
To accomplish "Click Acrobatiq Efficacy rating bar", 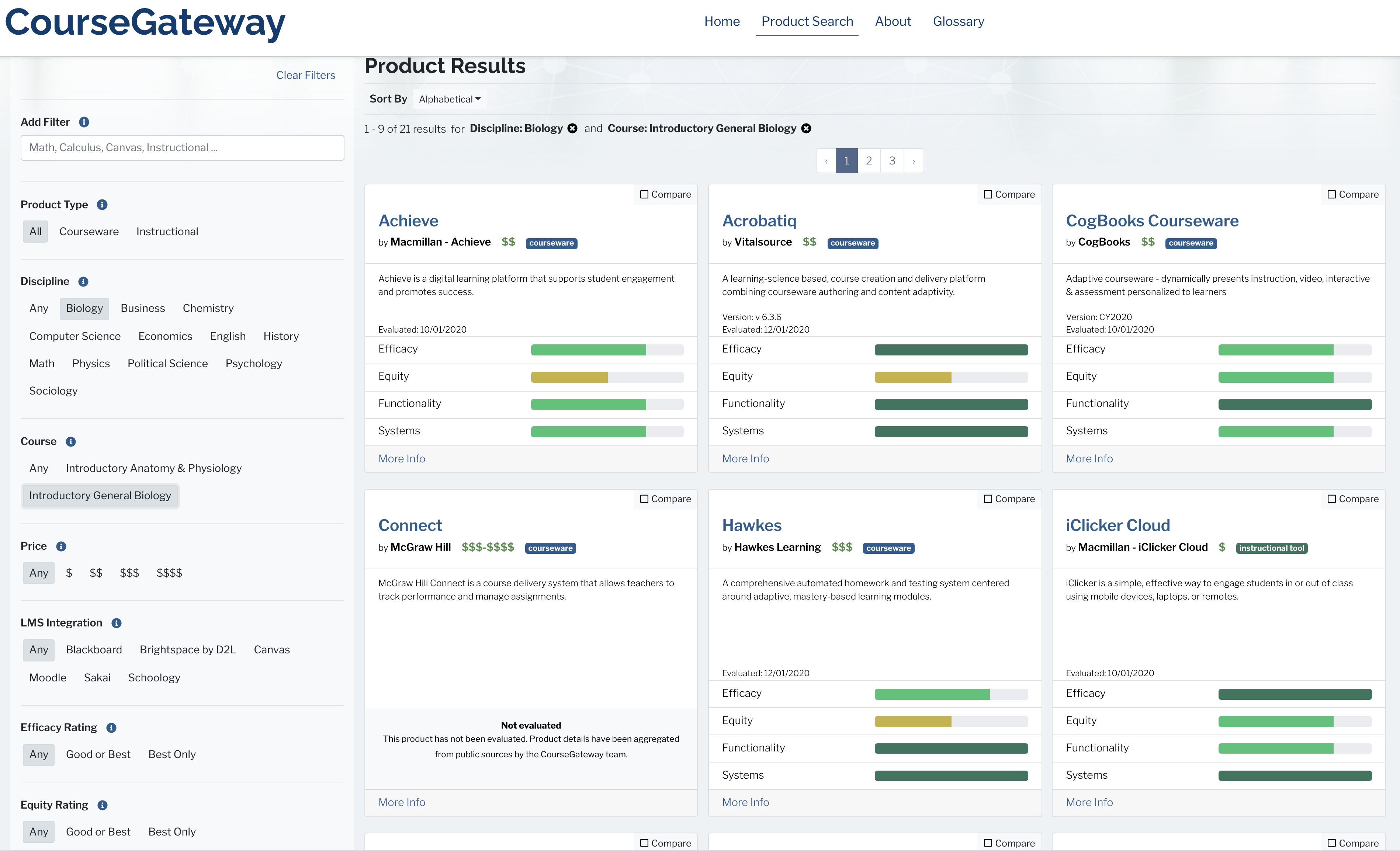I will (951, 350).
